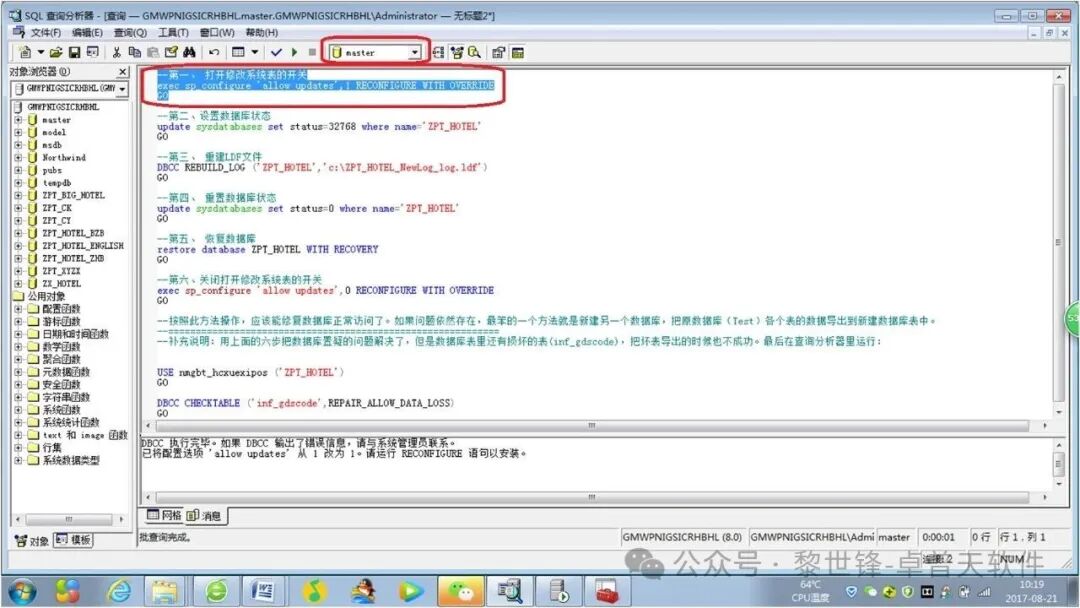1080x608 pixels.
Task: Click the Open file folder icon
Action: [56, 52]
